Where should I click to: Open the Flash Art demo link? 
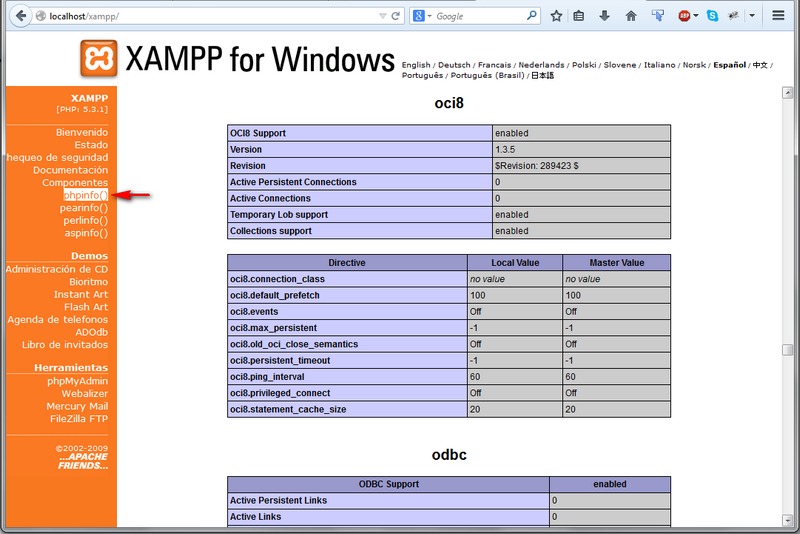click(86, 307)
